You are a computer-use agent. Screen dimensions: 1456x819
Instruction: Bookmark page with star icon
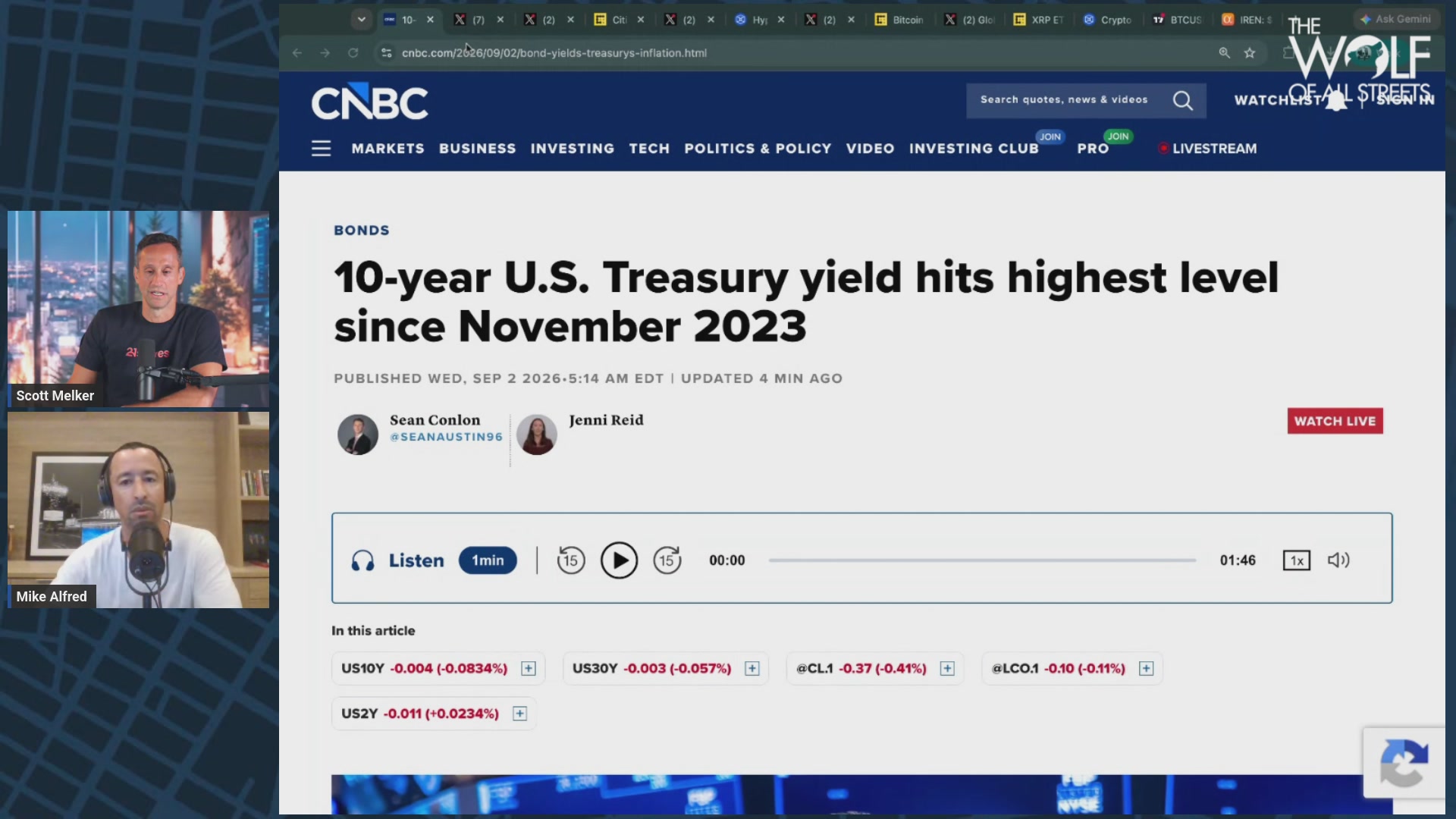coord(1250,52)
